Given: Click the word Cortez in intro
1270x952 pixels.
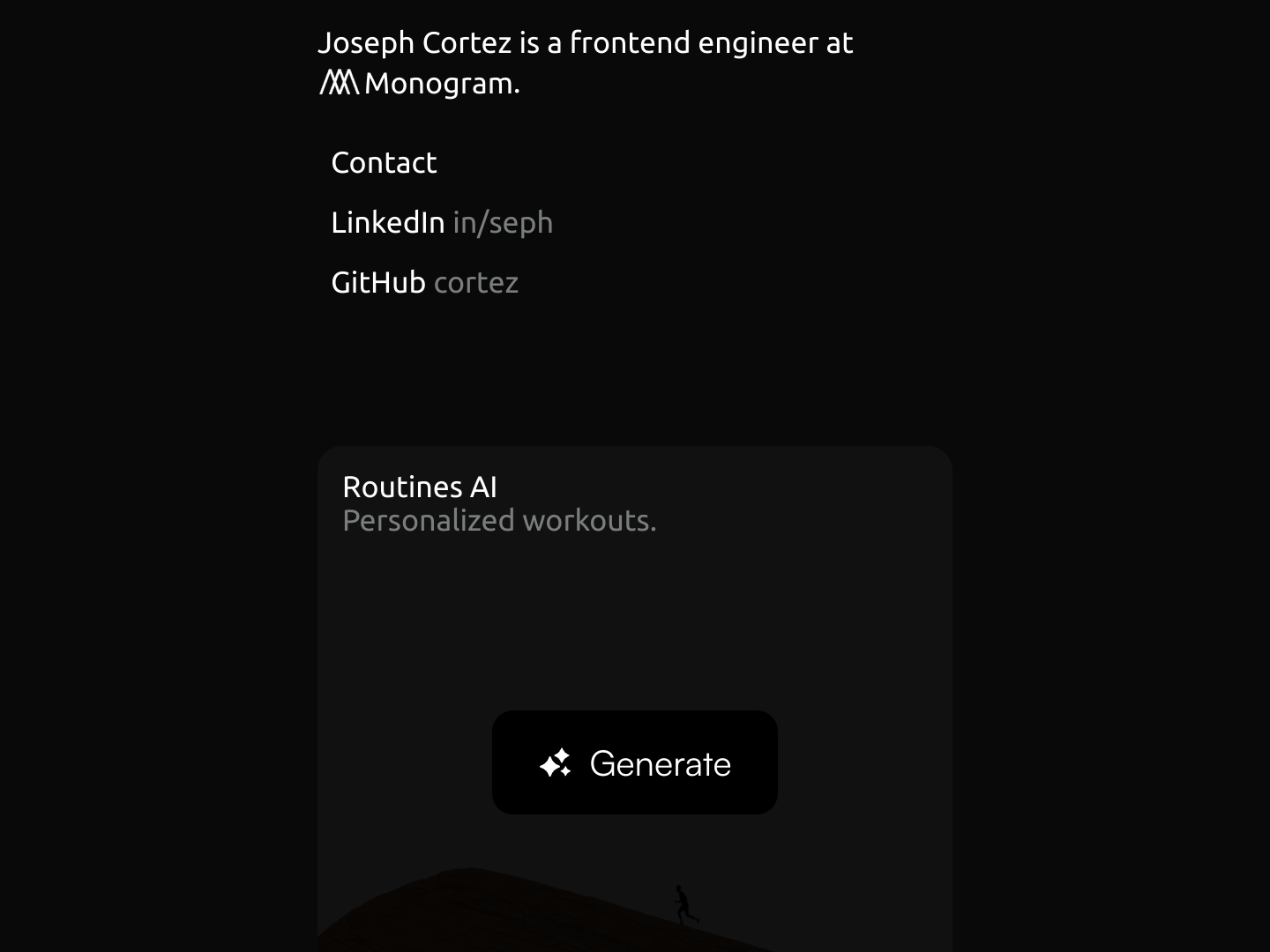Looking at the screenshot, I should 467,43.
